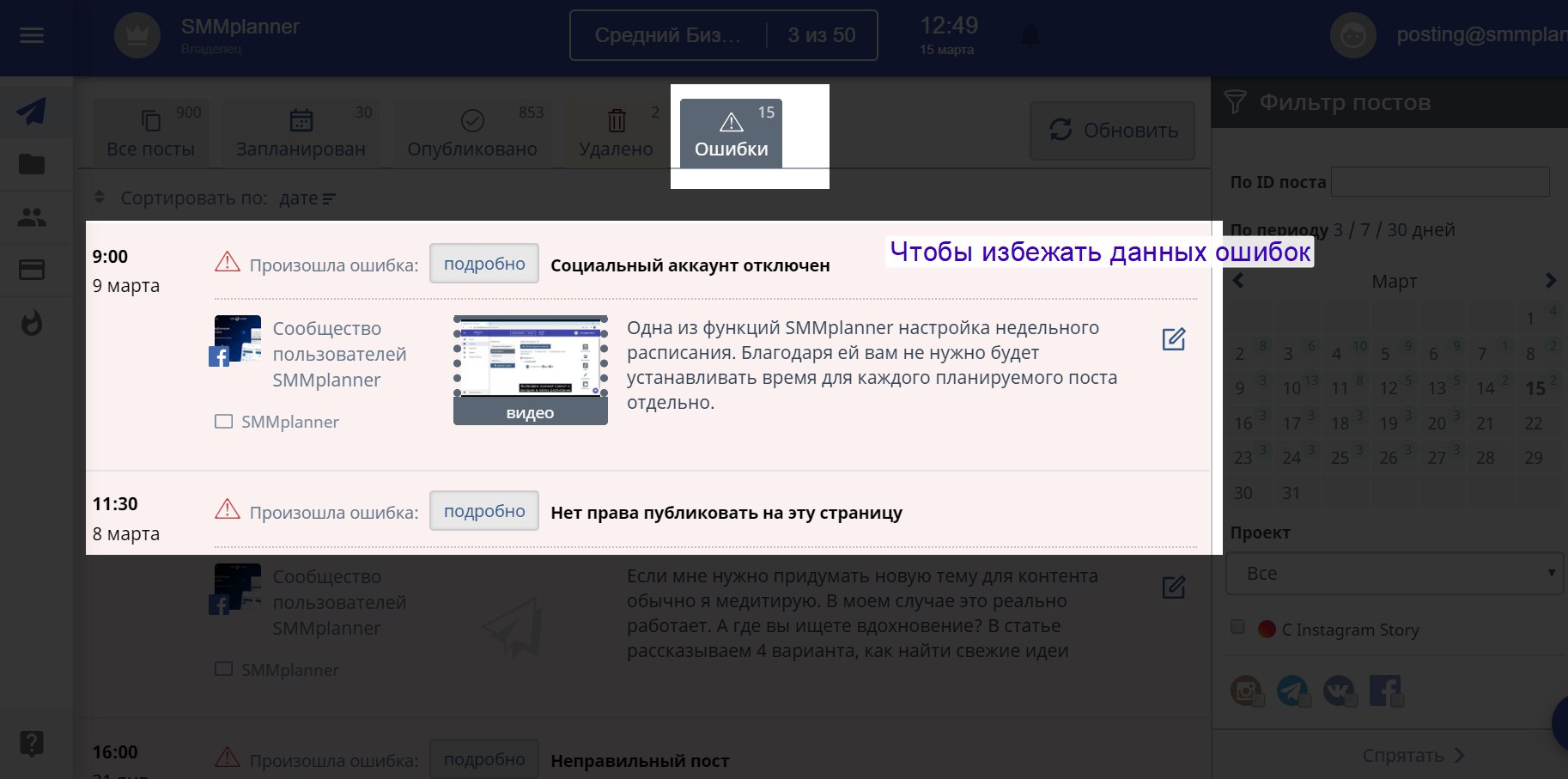Filter by Instagram network icon
The image size is (1568, 779).
(1246, 690)
